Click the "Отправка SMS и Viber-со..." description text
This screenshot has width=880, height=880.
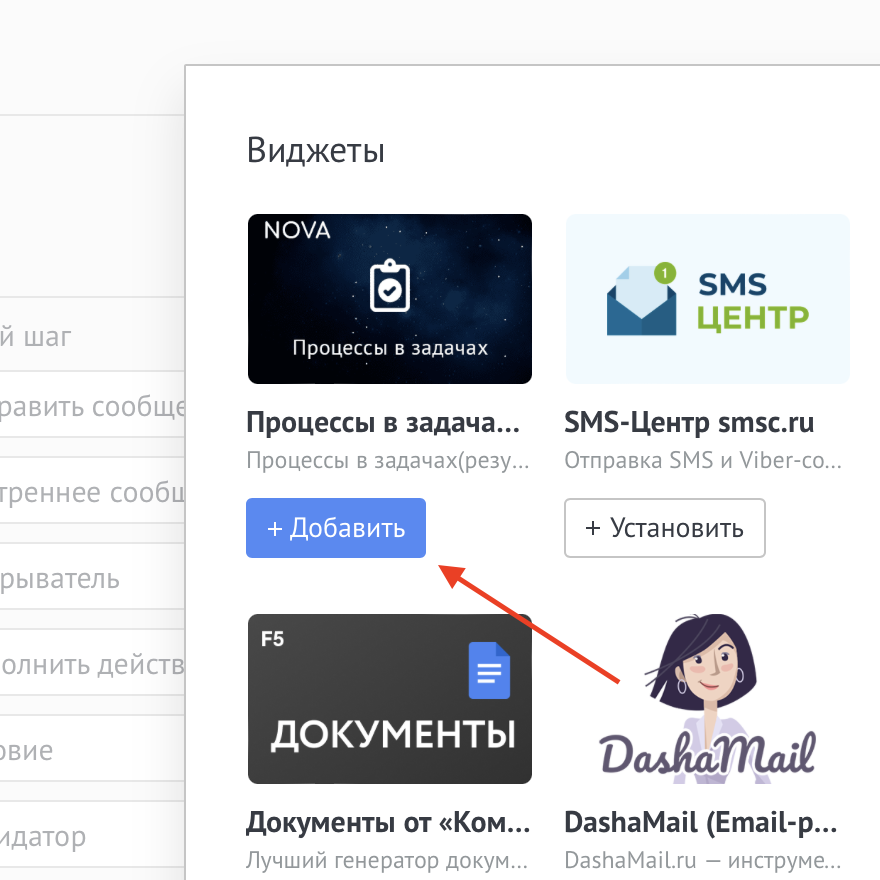coord(703,461)
